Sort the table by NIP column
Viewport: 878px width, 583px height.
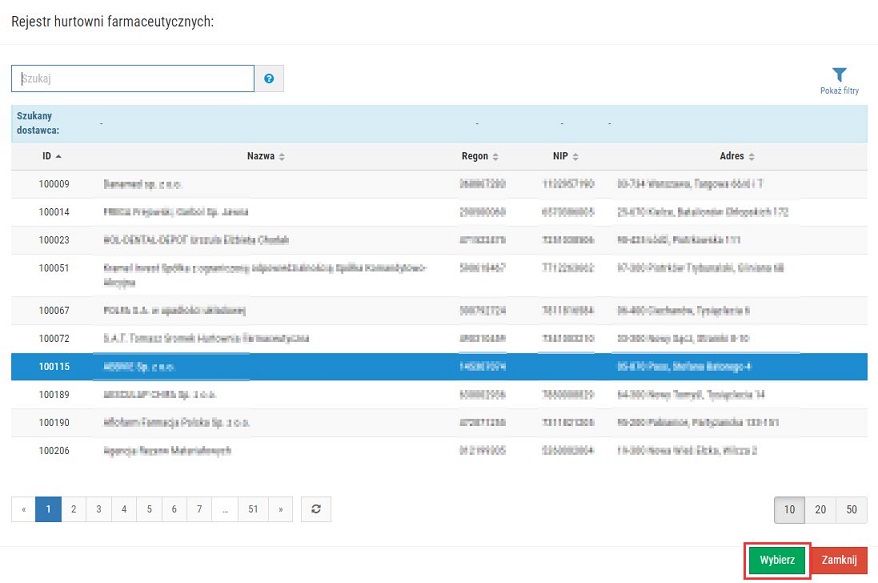tap(566, 156)
